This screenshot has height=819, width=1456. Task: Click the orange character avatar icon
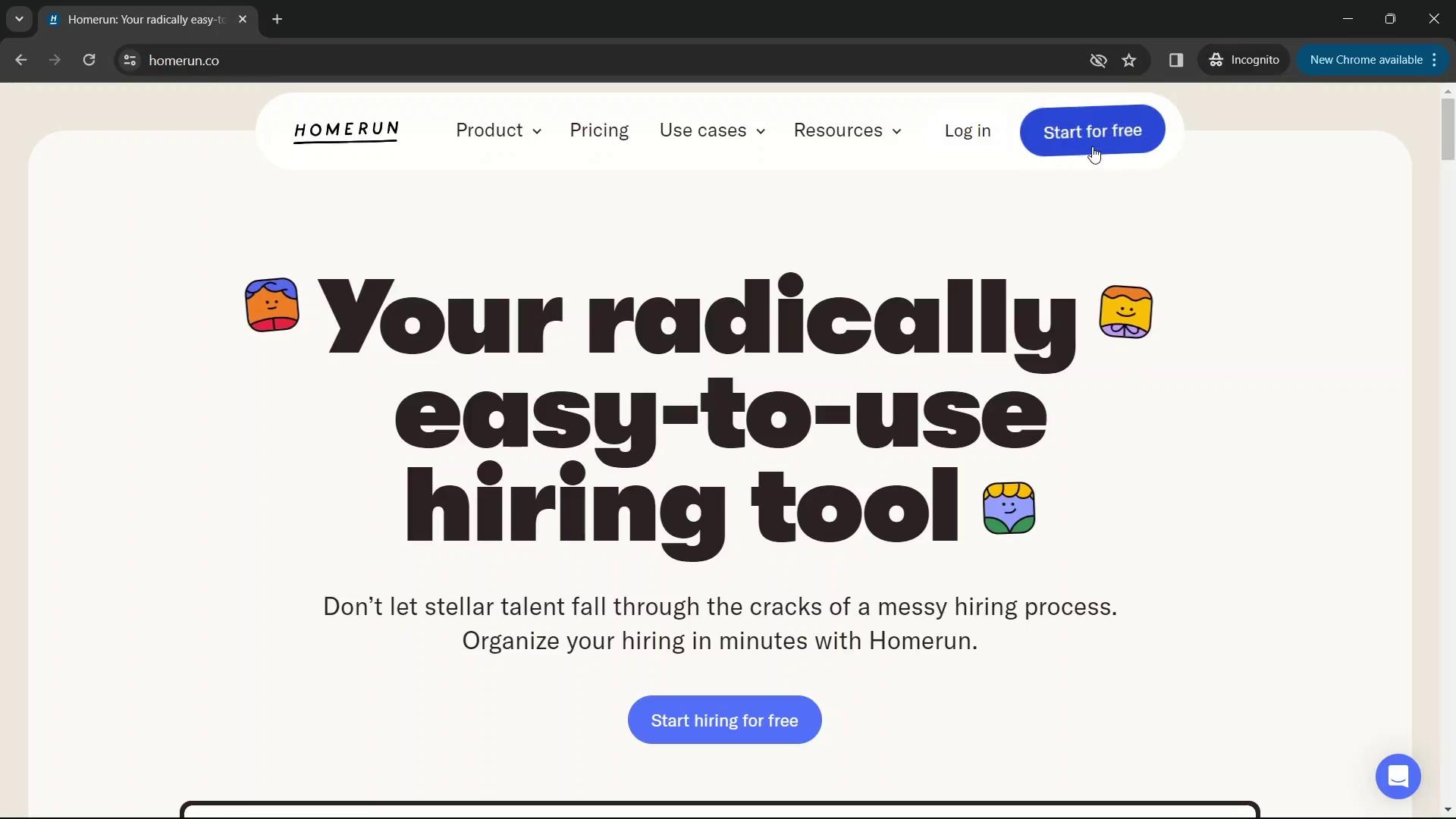[271, 305]
